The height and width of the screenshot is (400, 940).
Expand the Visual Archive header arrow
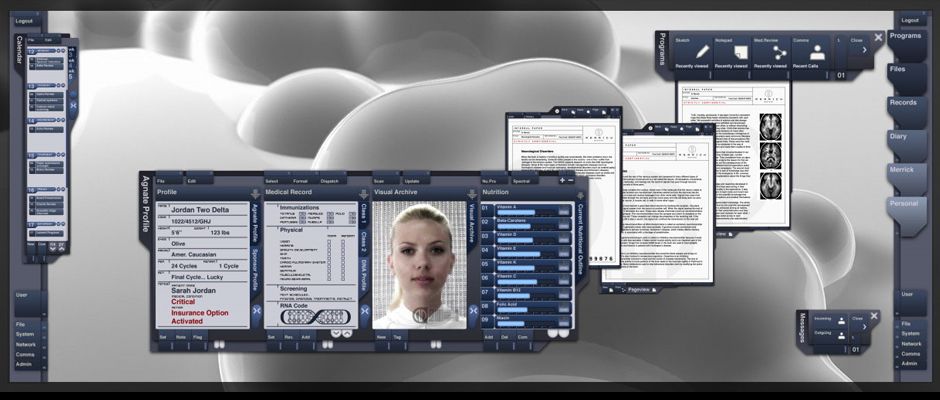472,194
